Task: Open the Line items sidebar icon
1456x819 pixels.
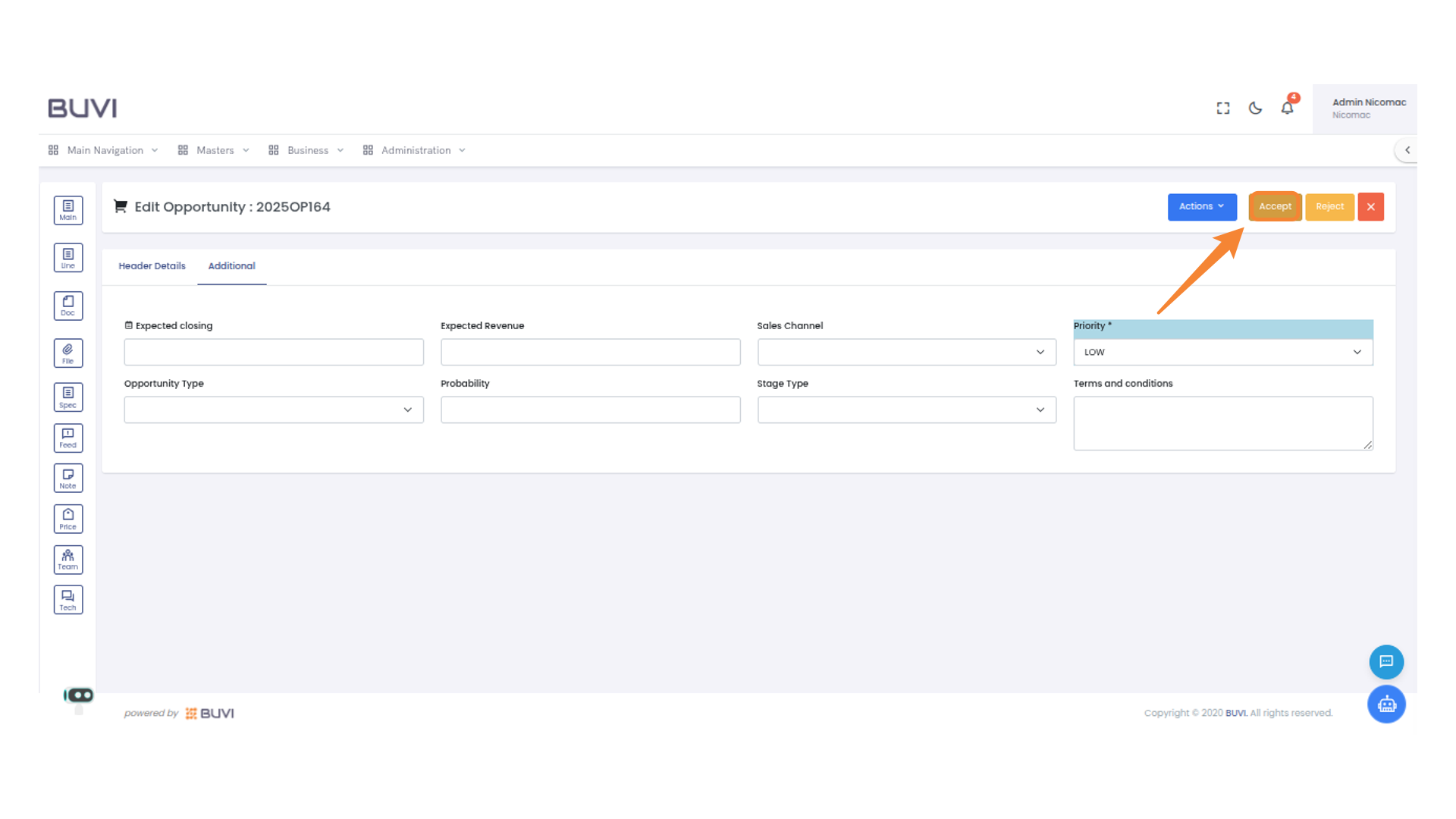Action: pos(68,258)
